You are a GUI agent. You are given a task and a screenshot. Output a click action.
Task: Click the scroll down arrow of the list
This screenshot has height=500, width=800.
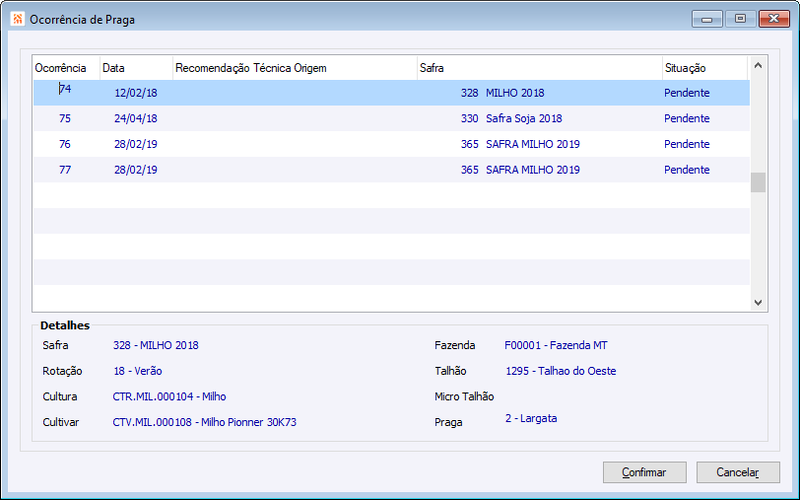tap(758, 303)
